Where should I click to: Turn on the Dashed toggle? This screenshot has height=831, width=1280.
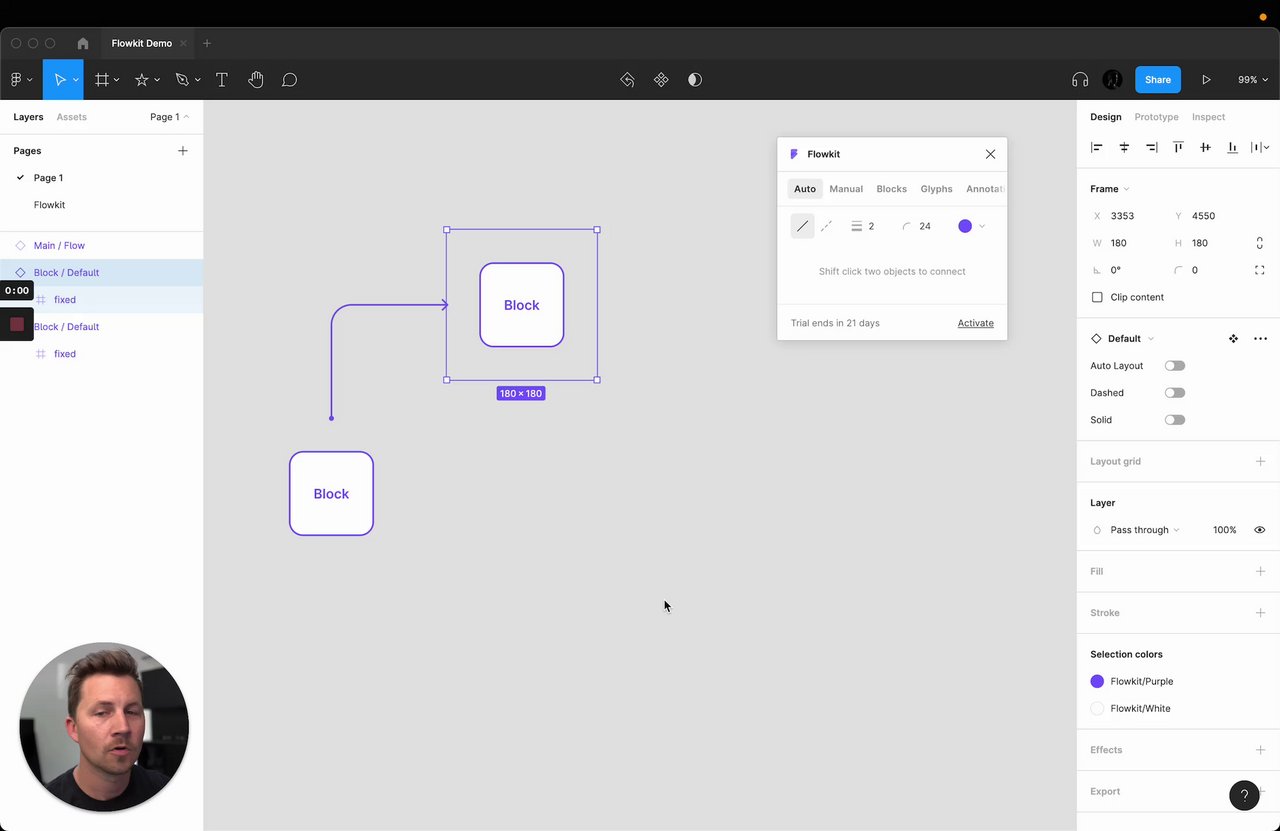coord(1175,393)
